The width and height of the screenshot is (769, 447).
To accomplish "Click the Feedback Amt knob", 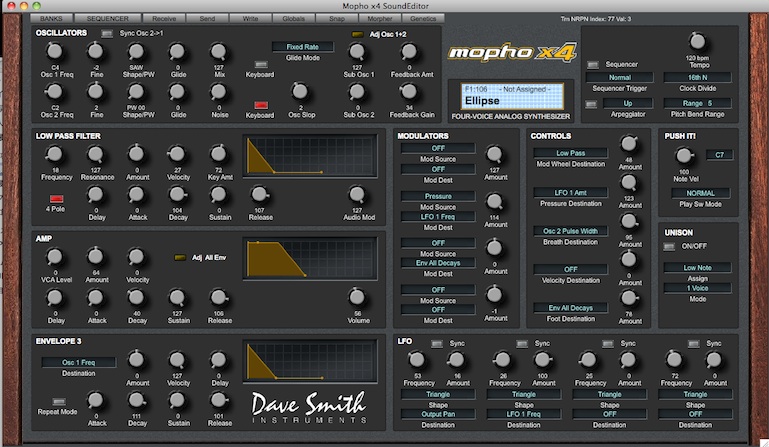I will (x=409, y=51).
